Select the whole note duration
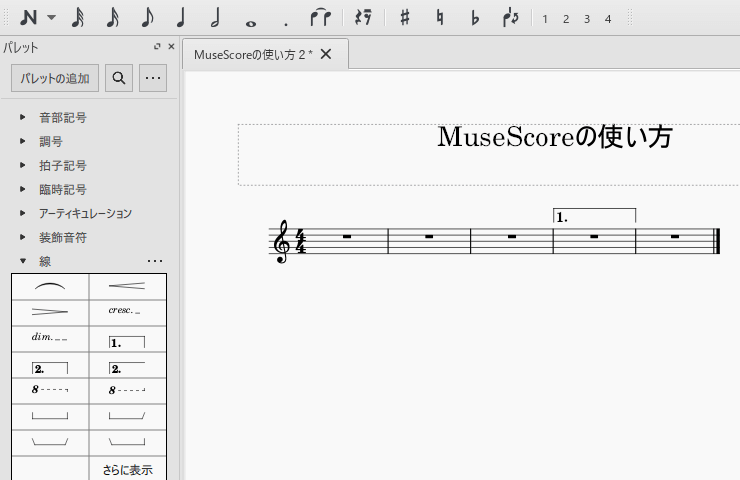The width and height of the screenshot is (740, 480). 251,23
